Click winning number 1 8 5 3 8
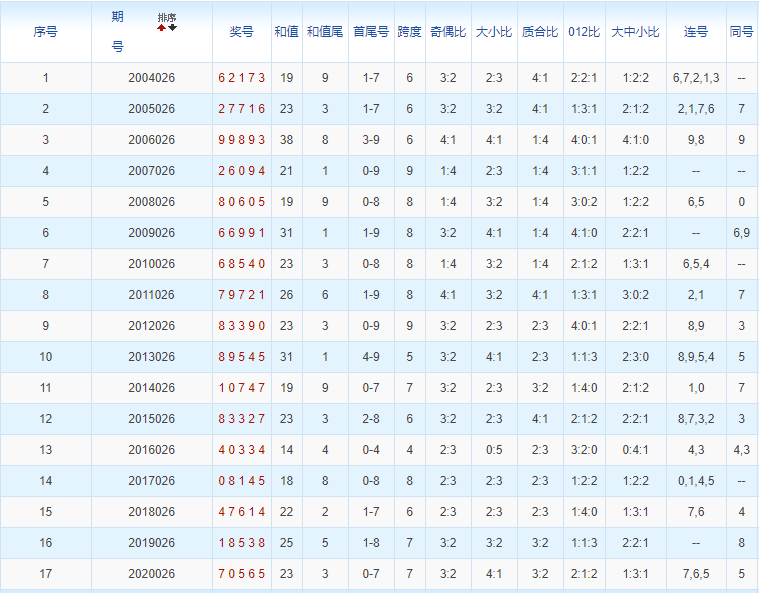 point(242,543)
